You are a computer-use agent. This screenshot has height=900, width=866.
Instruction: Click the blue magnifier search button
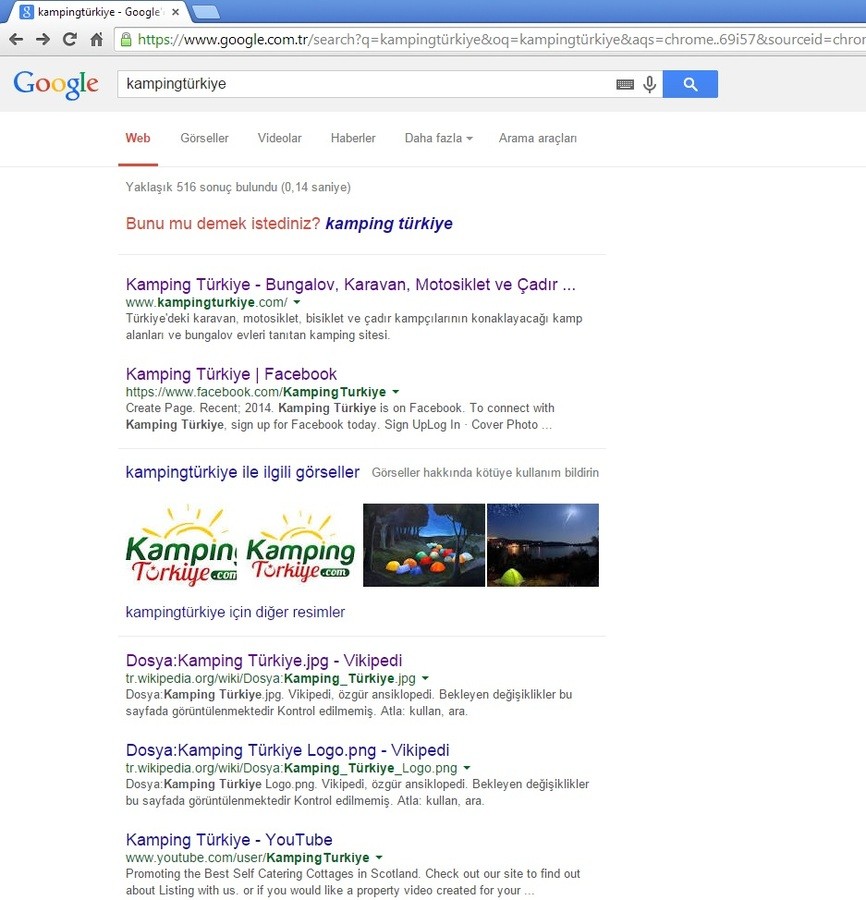(690, 84)
